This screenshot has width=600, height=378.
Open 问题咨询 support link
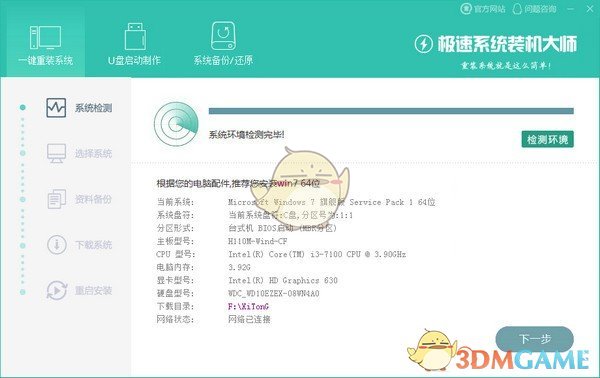[x=534, y=9]
